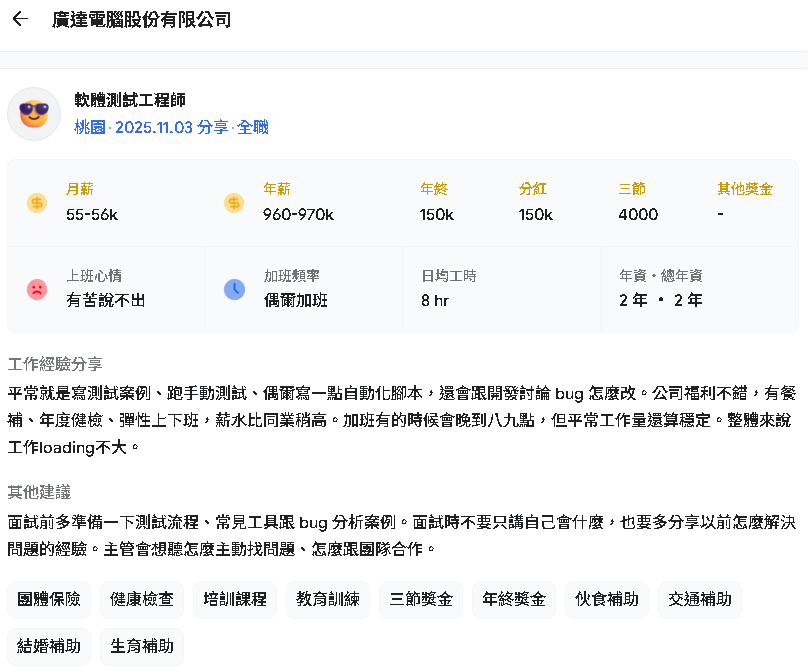The height and width of the screenshot is (672, 808).
Task: Click the 工作經驗分享 section heading
Action: (55, 364)
